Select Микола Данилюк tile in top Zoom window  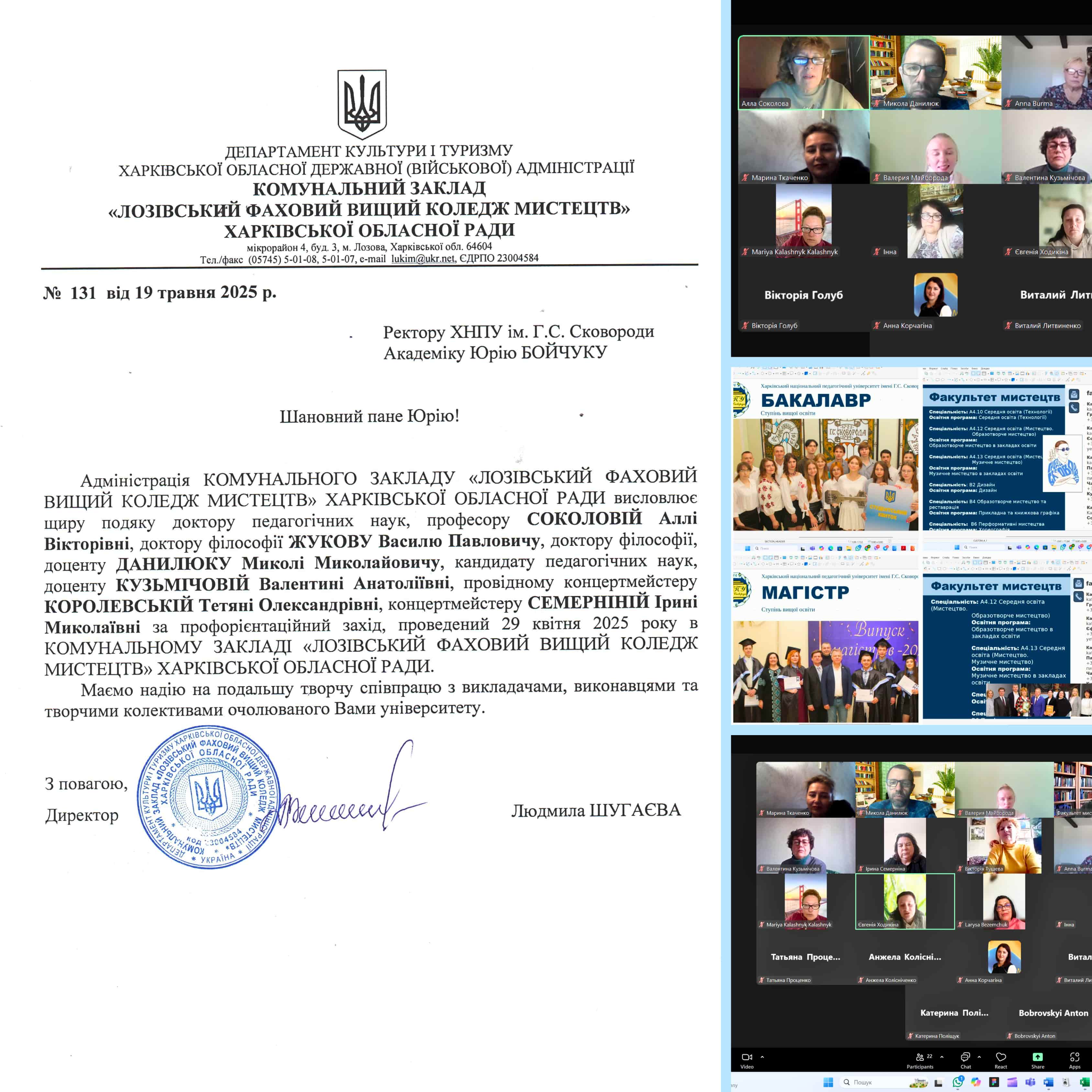[935, 72]
